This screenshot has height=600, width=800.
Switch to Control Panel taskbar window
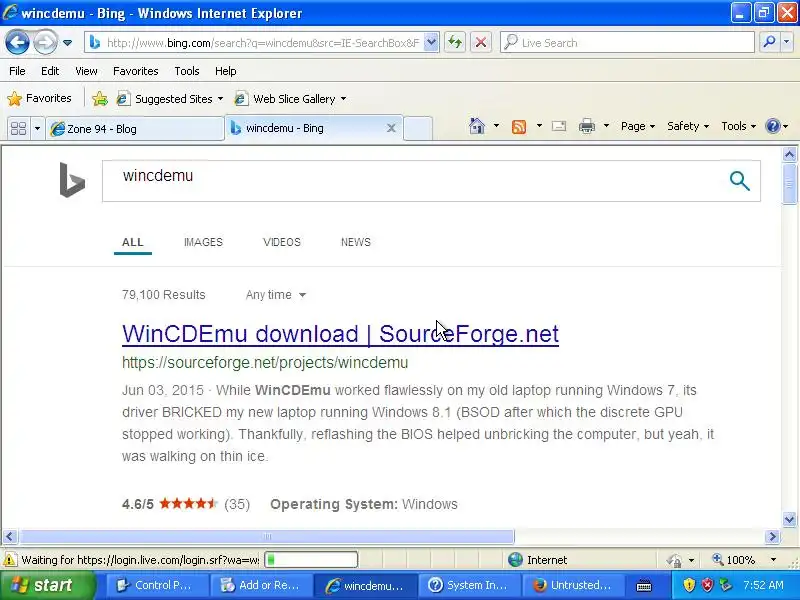[x=158, y=585]
